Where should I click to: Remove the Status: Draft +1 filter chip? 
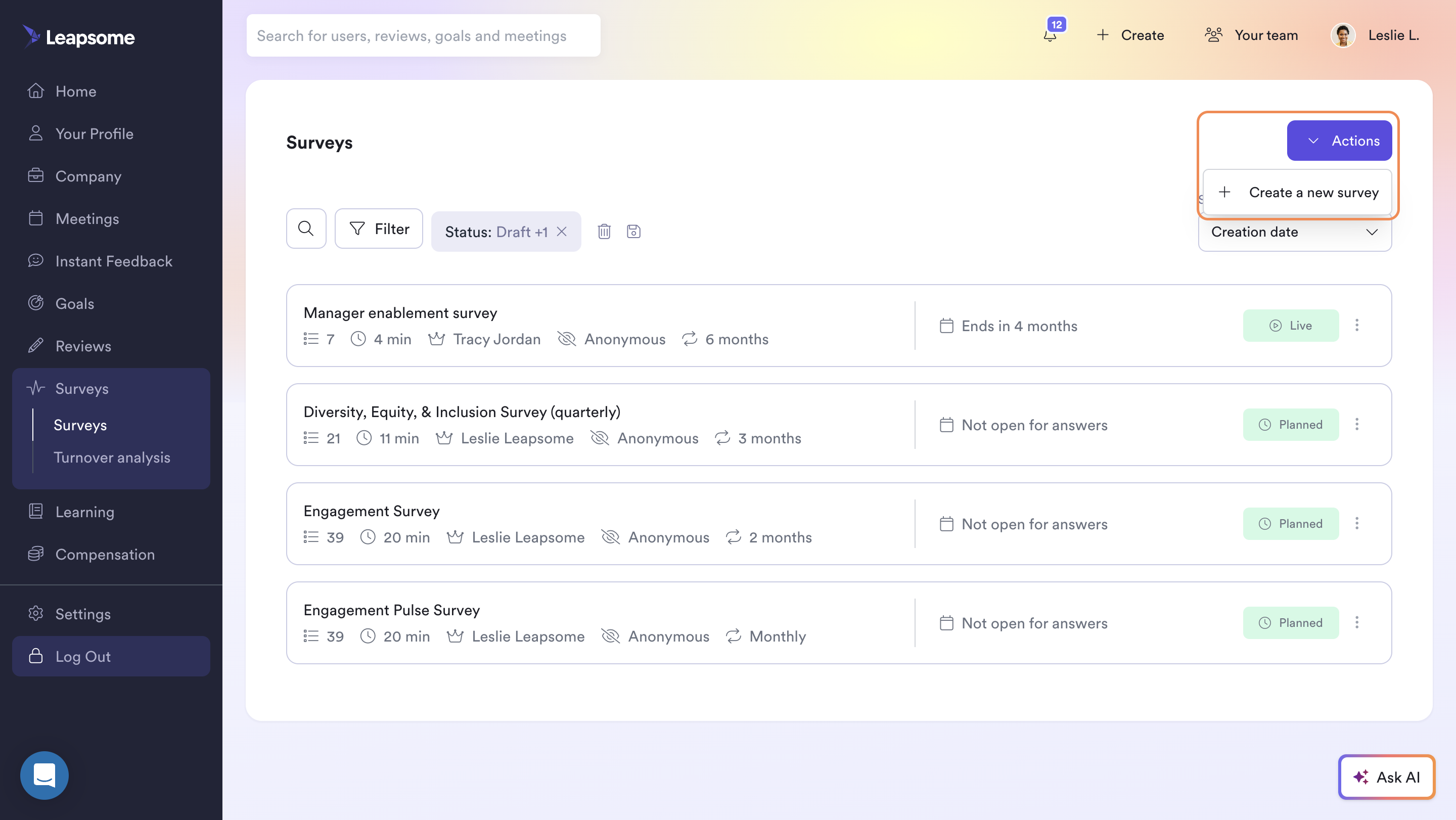(x=561, y=232)
